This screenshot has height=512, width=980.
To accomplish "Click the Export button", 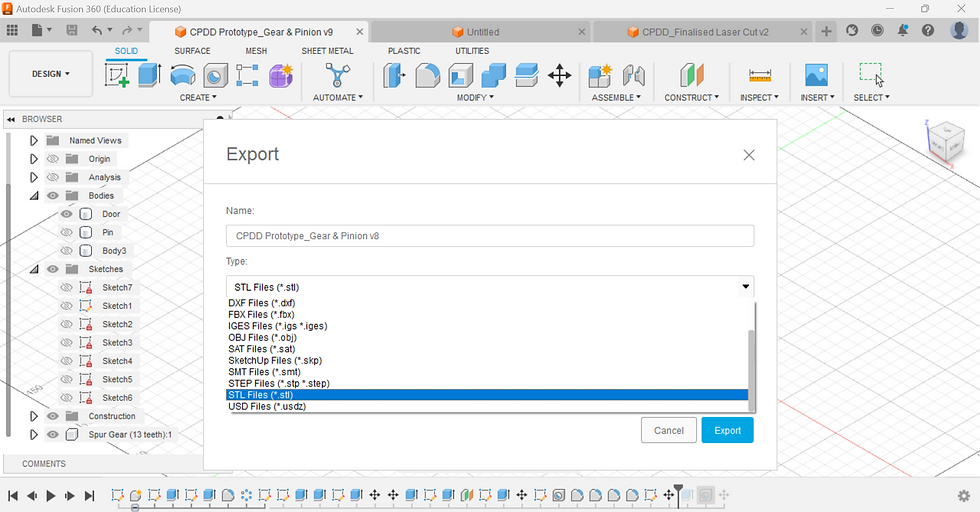I will (728, 430).
